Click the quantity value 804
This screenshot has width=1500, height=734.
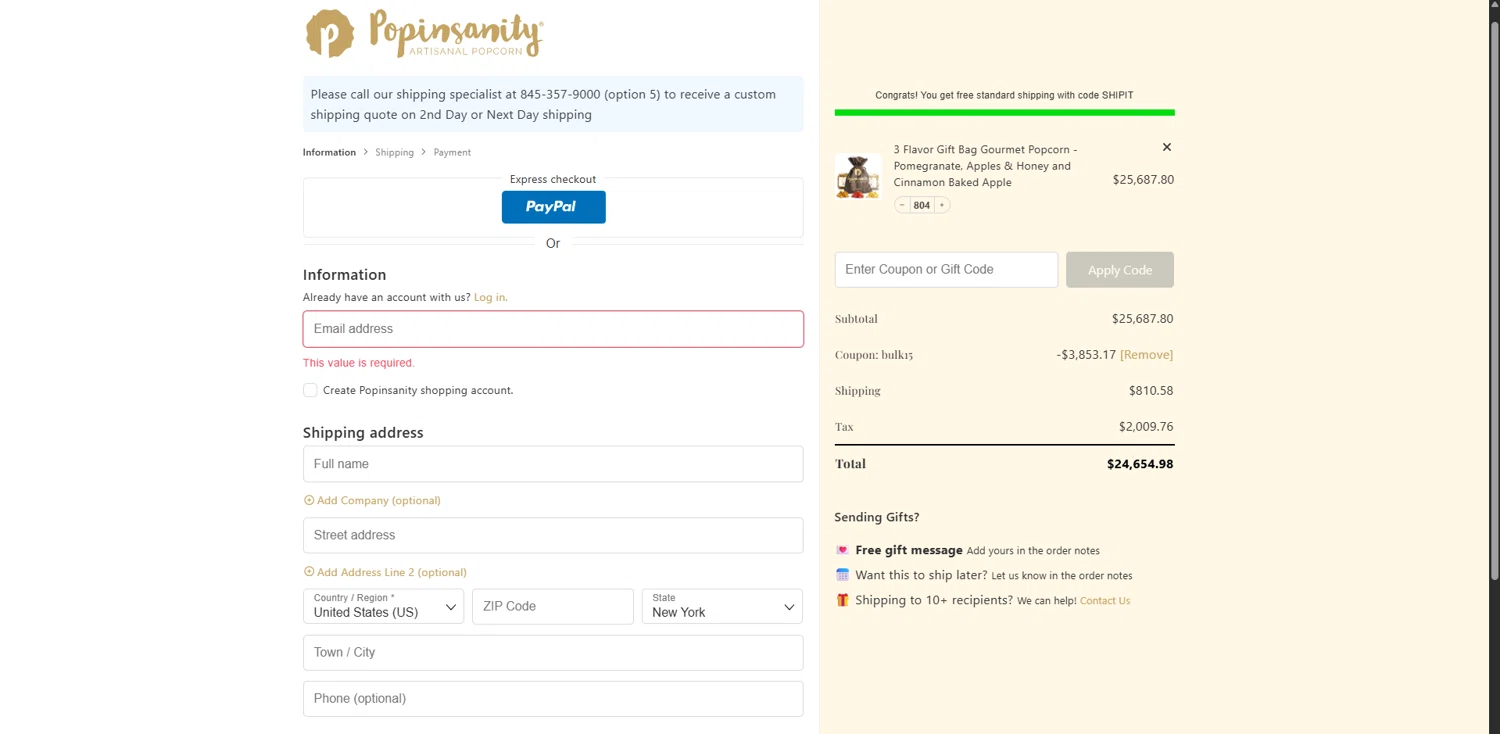tap(921, 205)
